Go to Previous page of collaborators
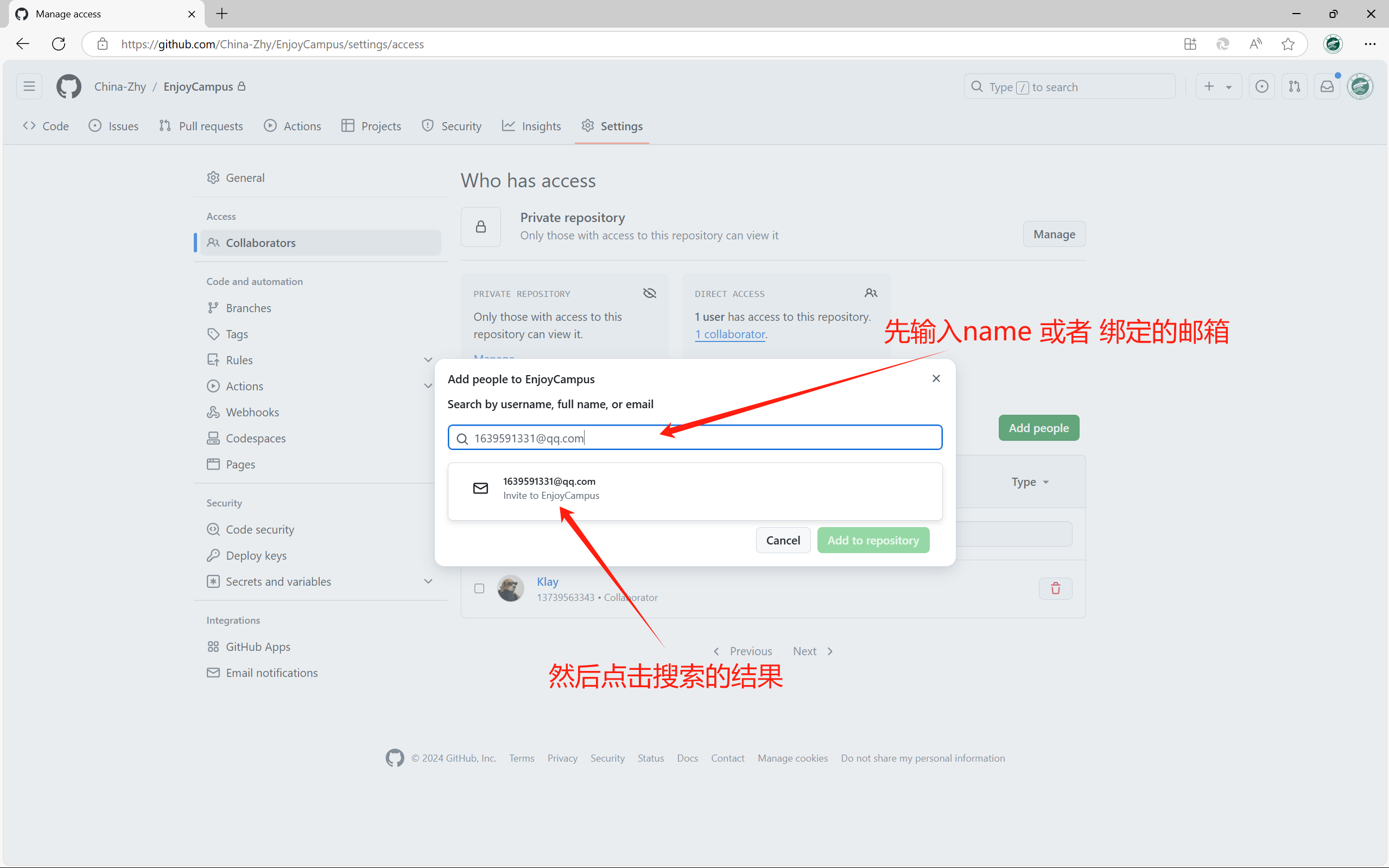 743,651
